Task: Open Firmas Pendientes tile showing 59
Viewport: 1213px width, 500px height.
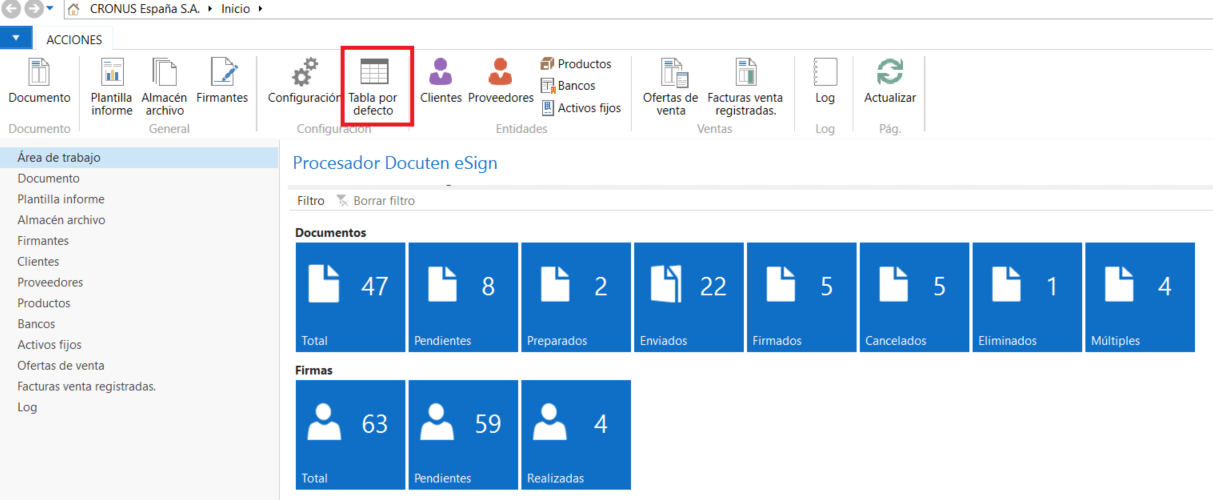Action: [x=463, y=435]
